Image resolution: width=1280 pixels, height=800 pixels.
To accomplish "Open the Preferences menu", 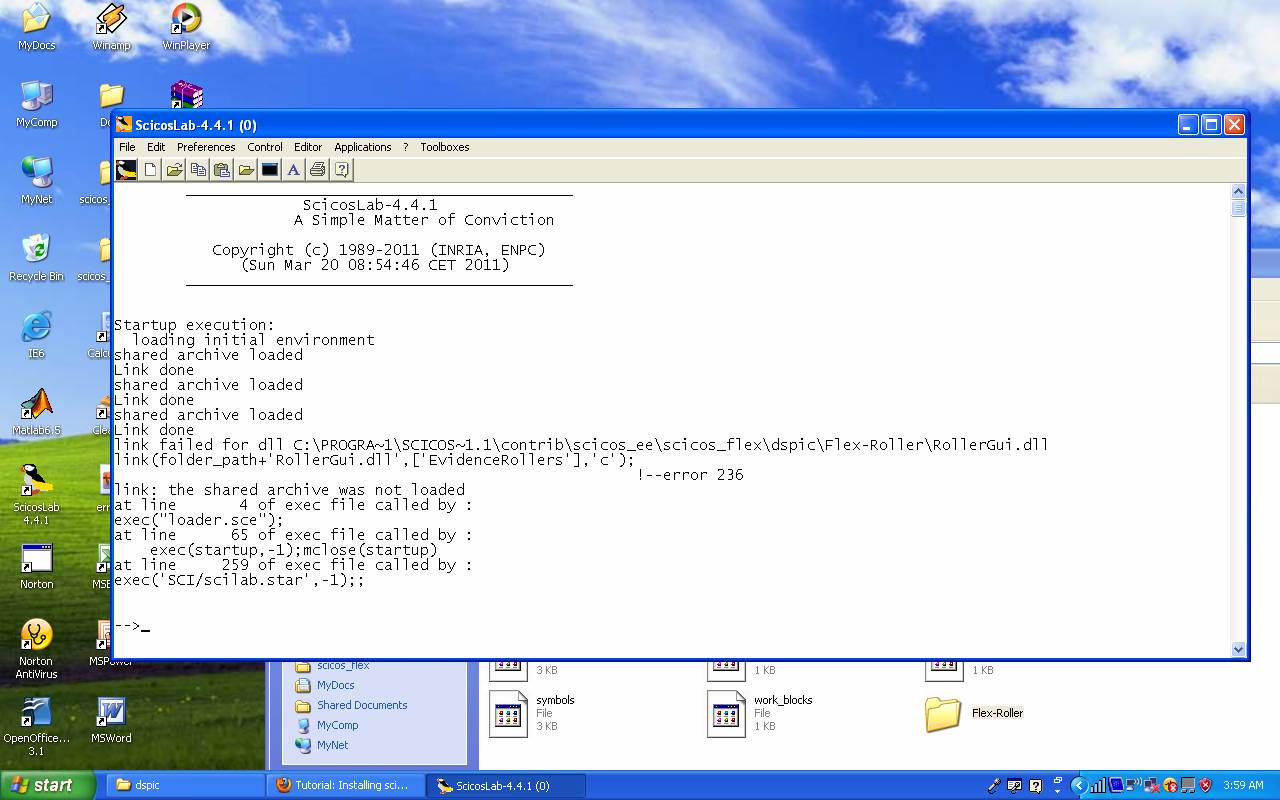I will click(206, 147).
